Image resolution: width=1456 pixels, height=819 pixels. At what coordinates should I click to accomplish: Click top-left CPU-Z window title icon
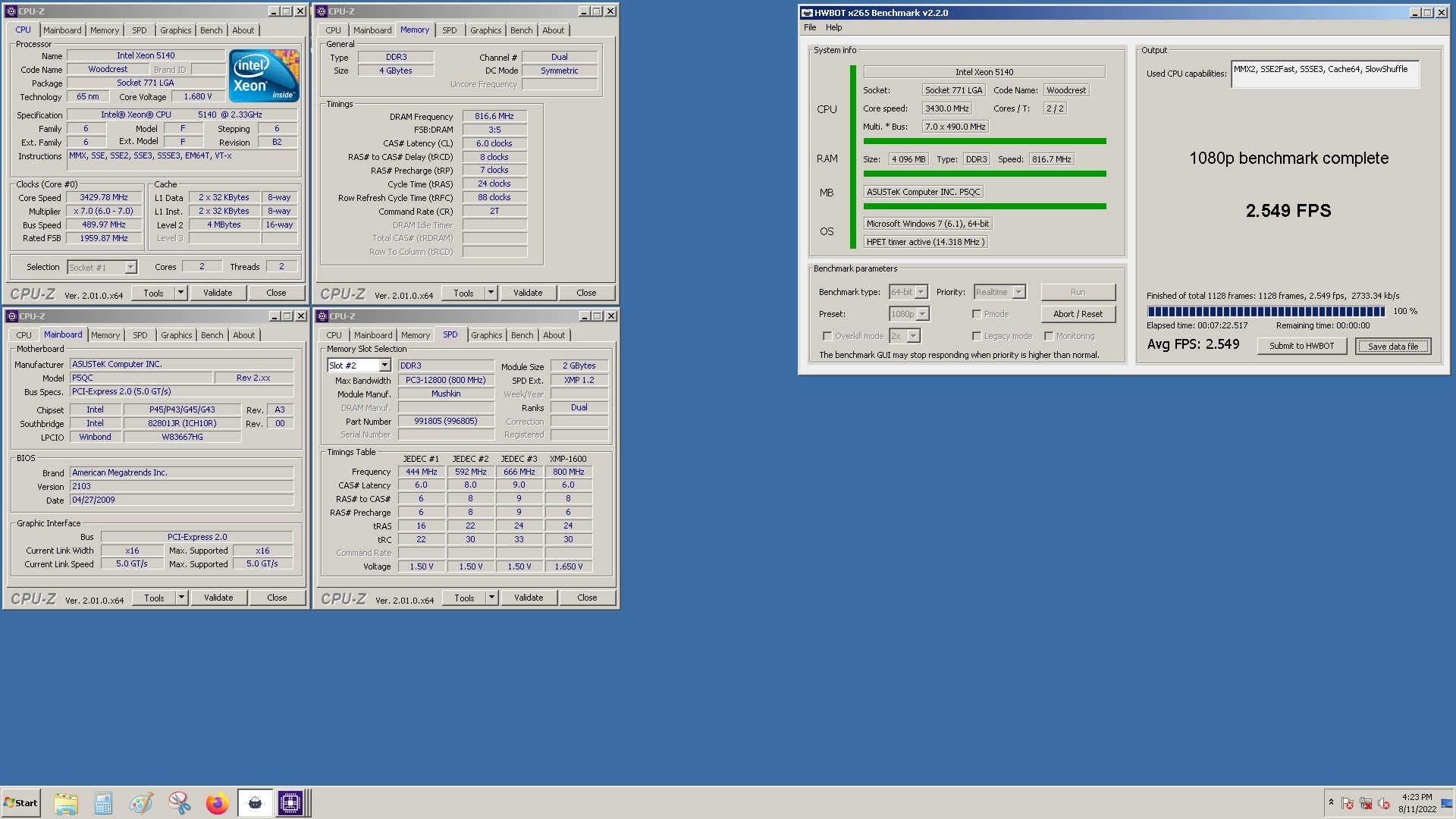click(11, 11)
